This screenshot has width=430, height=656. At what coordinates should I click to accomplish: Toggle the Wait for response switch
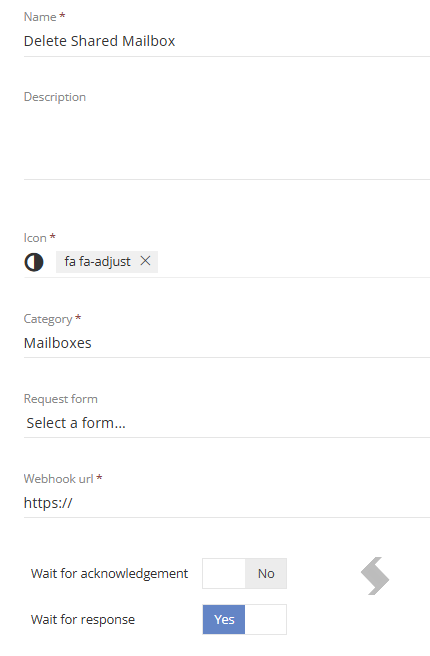click(x=245, y=620)
